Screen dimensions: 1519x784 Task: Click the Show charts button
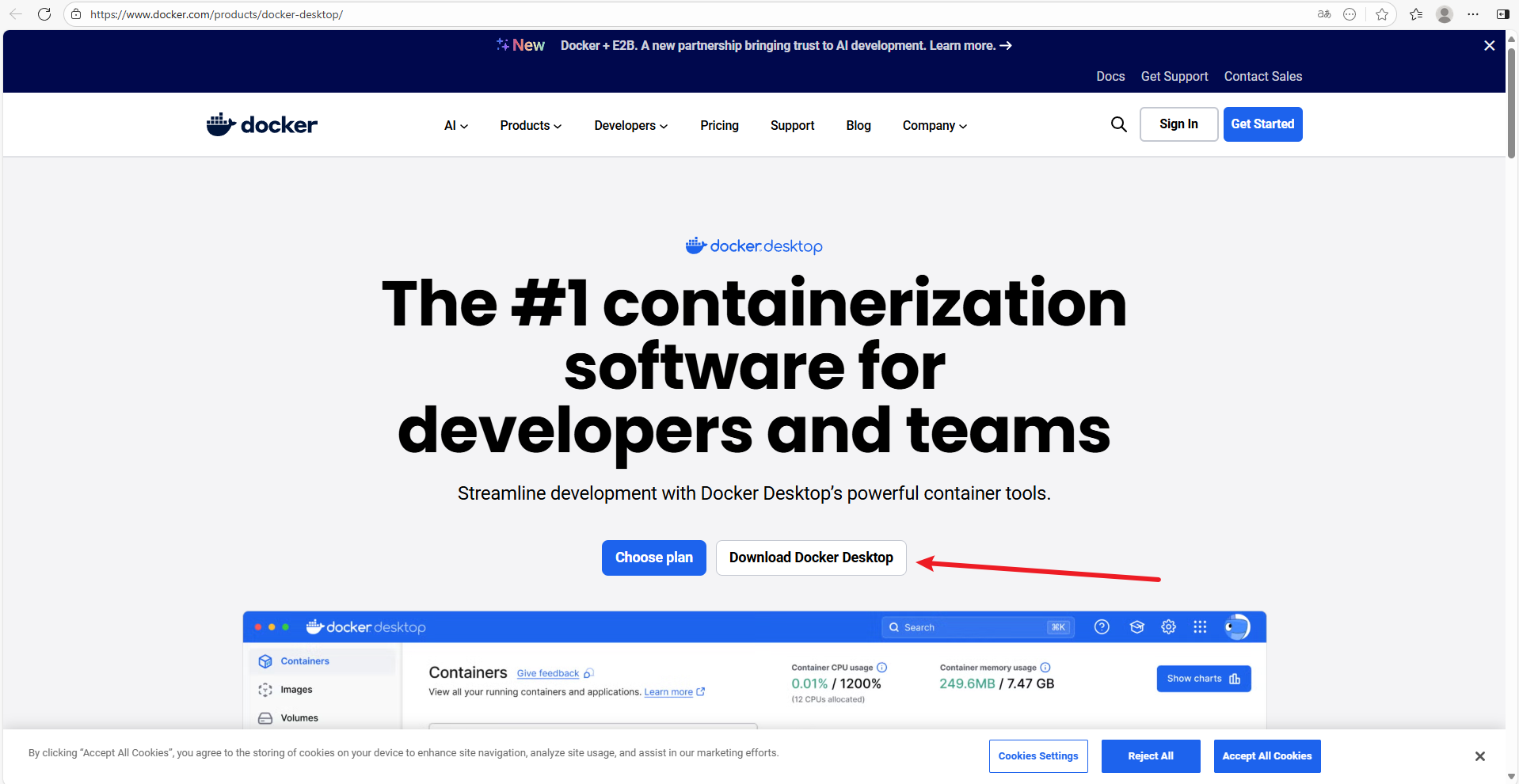pos(1204,679)
